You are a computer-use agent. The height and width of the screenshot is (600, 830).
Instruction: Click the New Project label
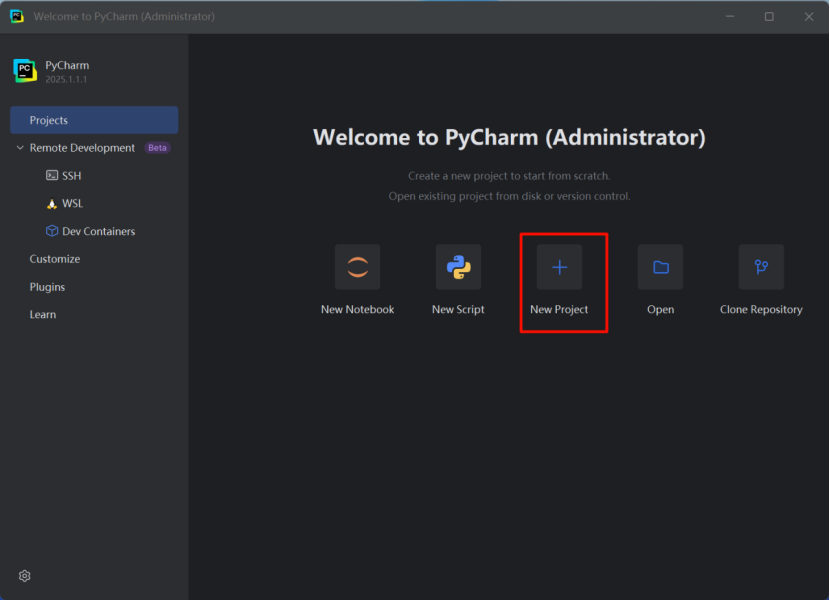(x=559, y=309)
